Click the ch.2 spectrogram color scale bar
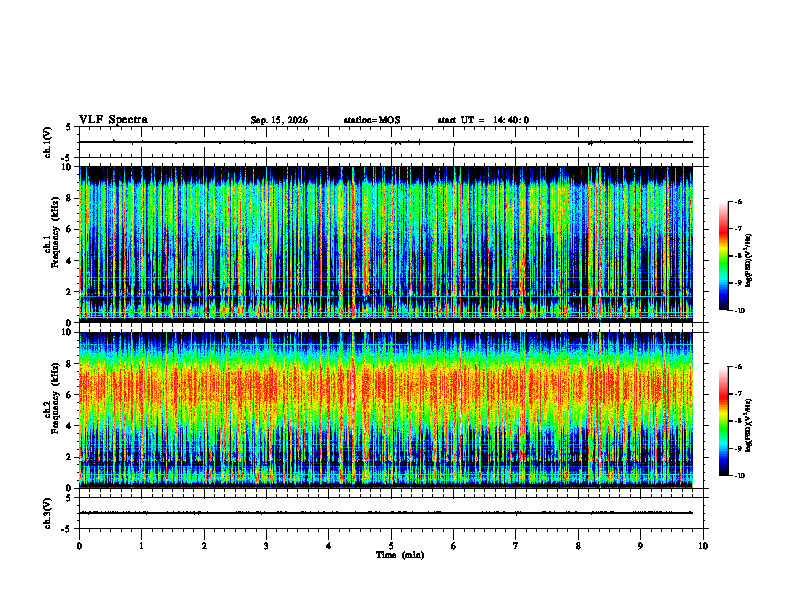 [723, 421]
